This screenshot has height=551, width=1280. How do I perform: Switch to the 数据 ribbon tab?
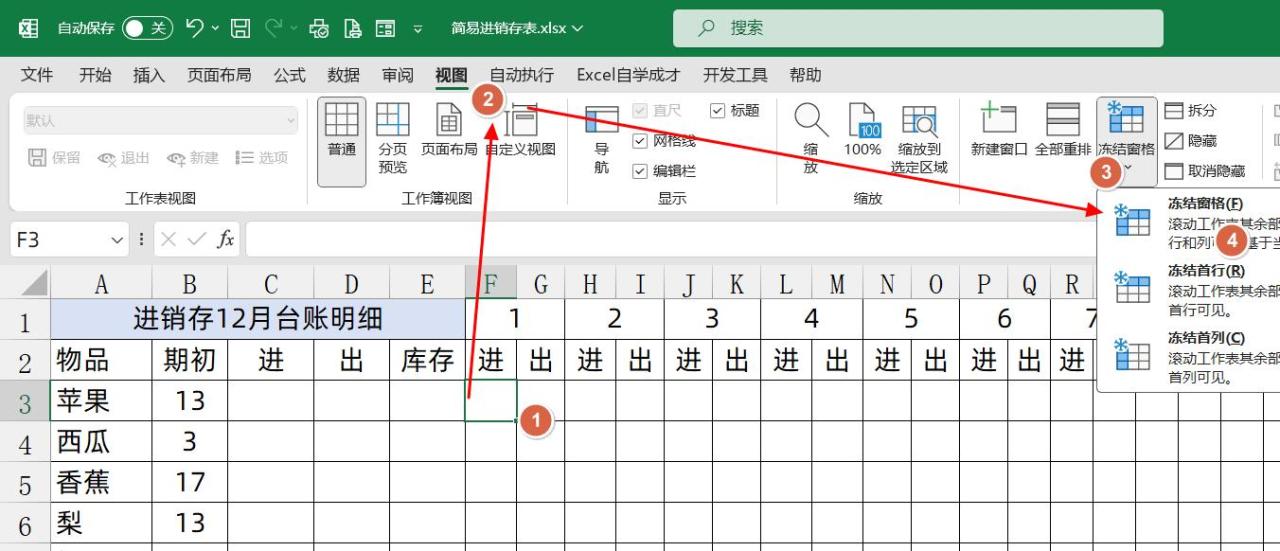coord(343,75)
